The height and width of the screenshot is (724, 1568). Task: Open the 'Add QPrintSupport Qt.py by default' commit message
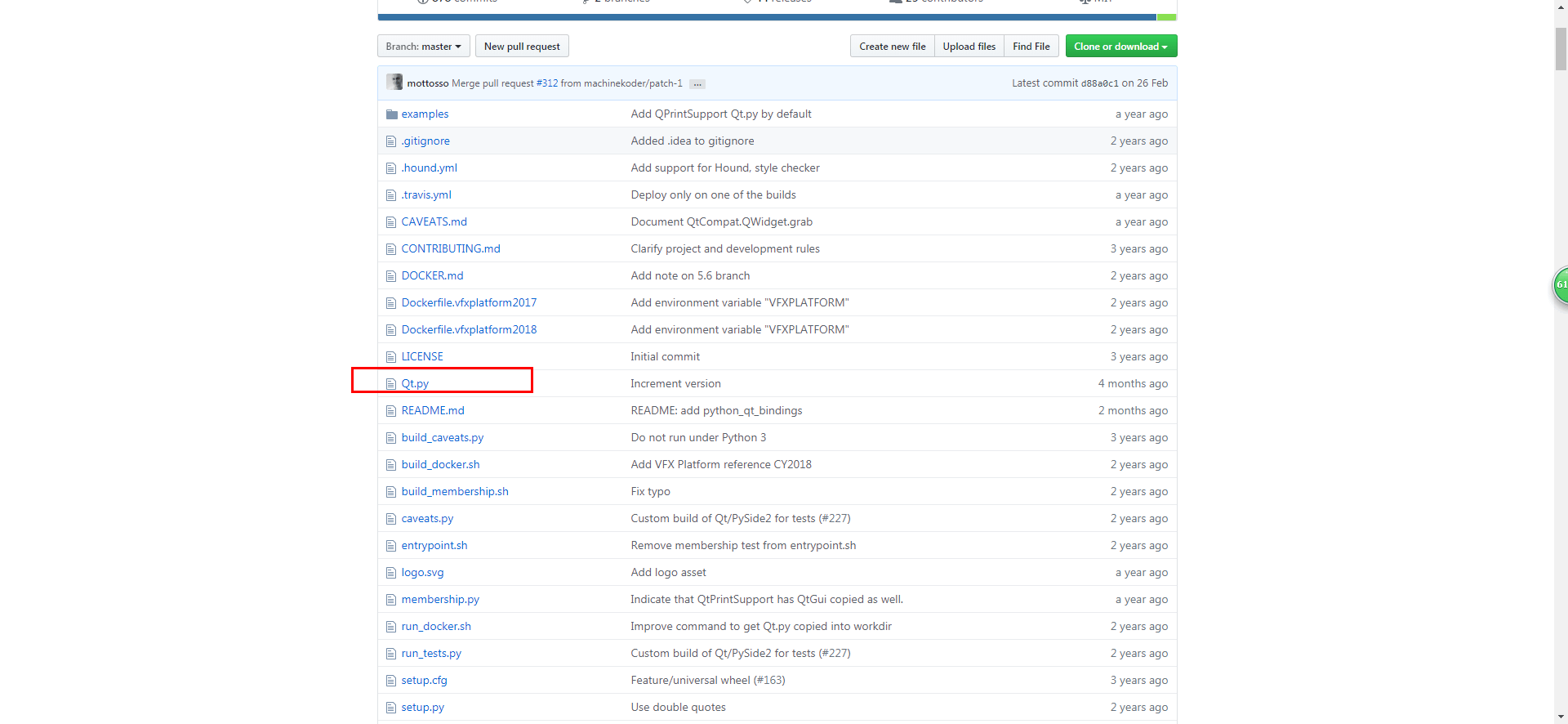(721, 114)
